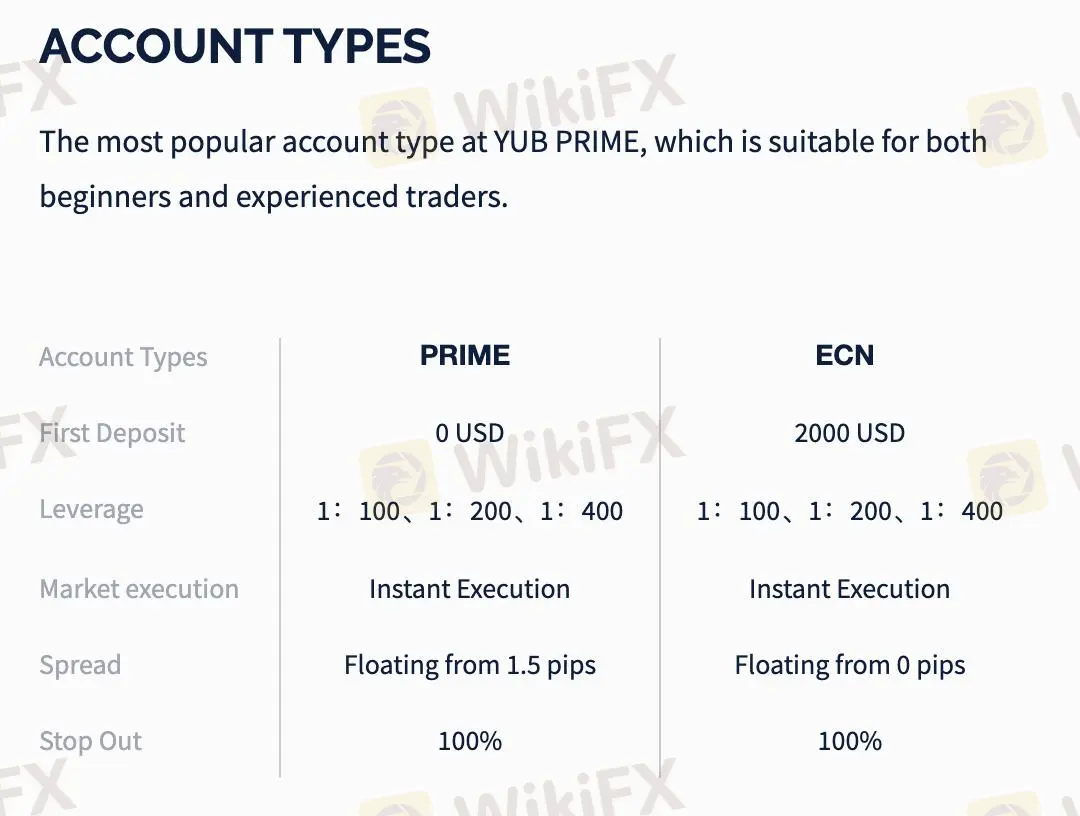Click the 0 USD deposit value
1080x816 pixels.
pos(470,433)
